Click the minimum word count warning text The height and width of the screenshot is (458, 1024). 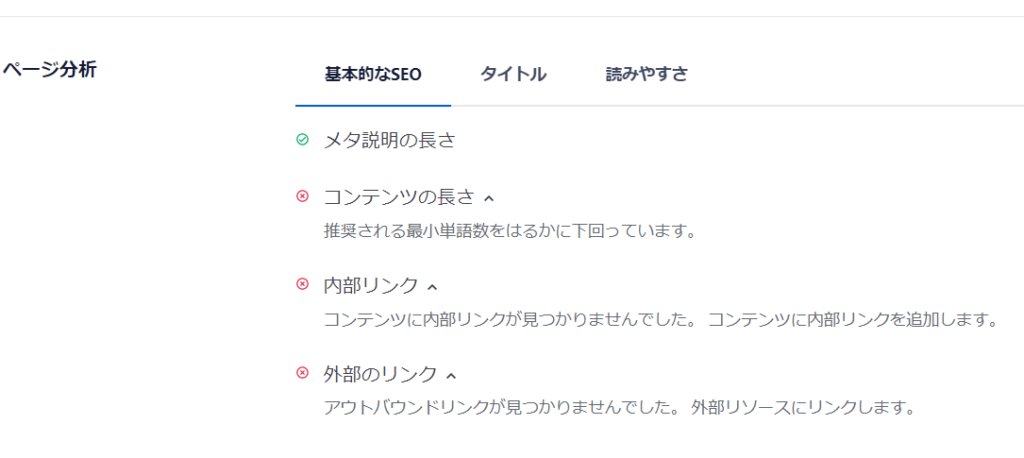[509, 231]
